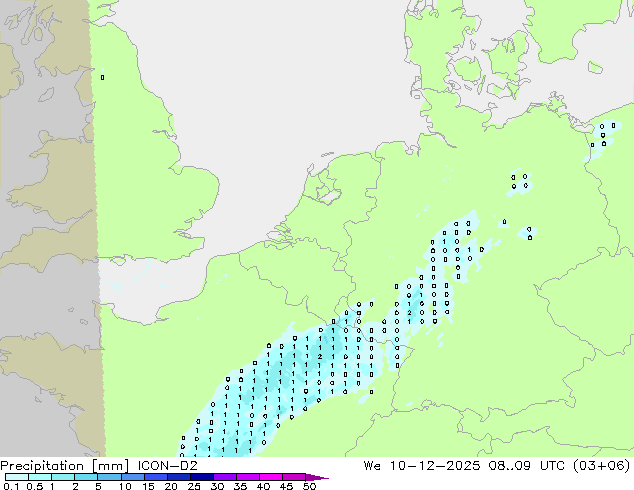Image resolution: width=634 pixels, height=490 pixels.
Task: Click the 'Precipitation [mm]' title label
Action: 65,466
